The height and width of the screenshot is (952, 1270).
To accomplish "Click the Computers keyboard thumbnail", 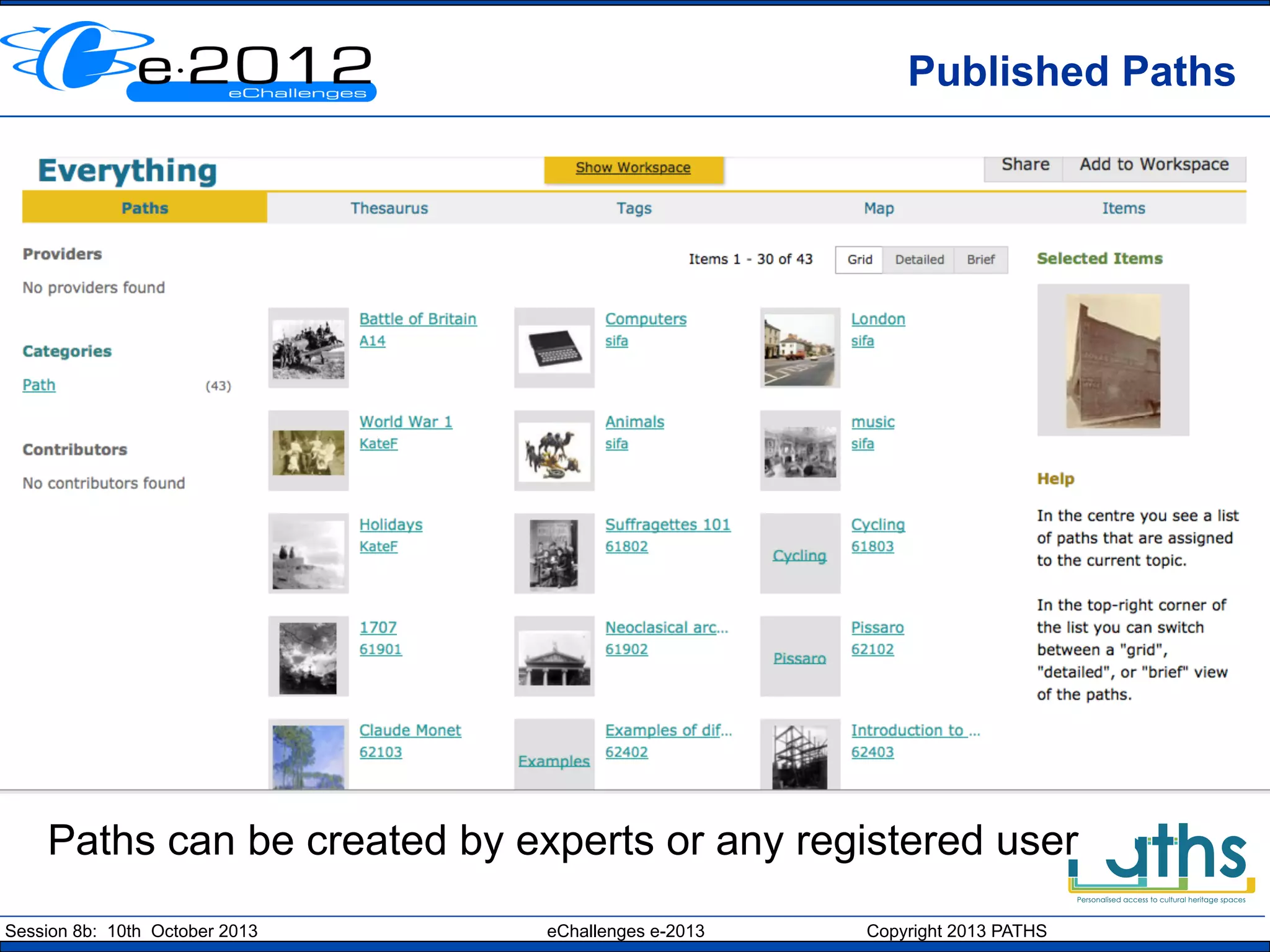I will [554, 348].
